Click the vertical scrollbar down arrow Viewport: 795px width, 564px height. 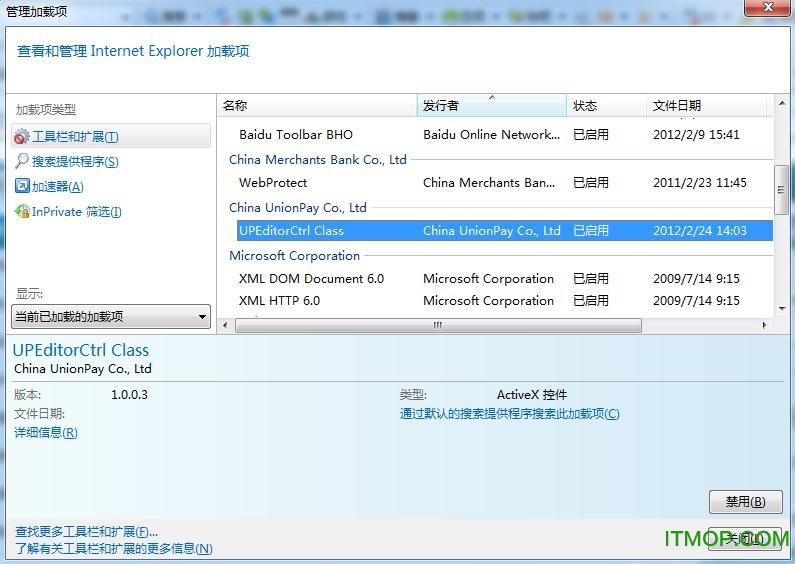coord(781,310)
